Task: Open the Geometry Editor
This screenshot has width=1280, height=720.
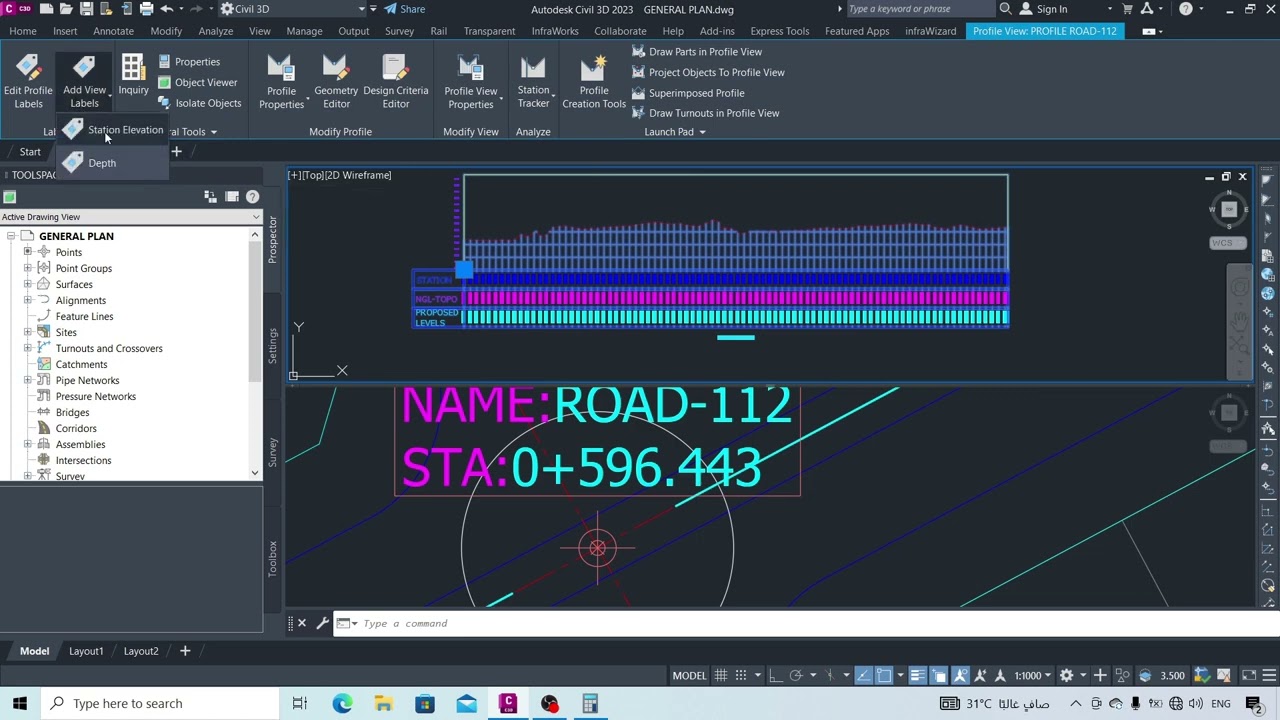Action: point(336,80)
